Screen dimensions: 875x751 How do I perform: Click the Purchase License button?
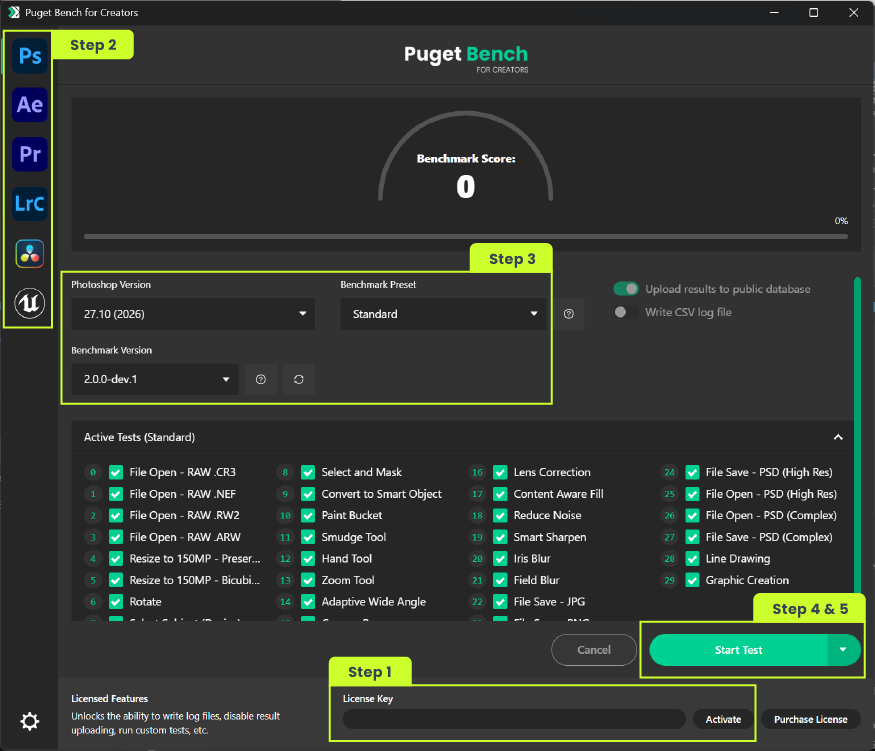(x=810, y=720)
